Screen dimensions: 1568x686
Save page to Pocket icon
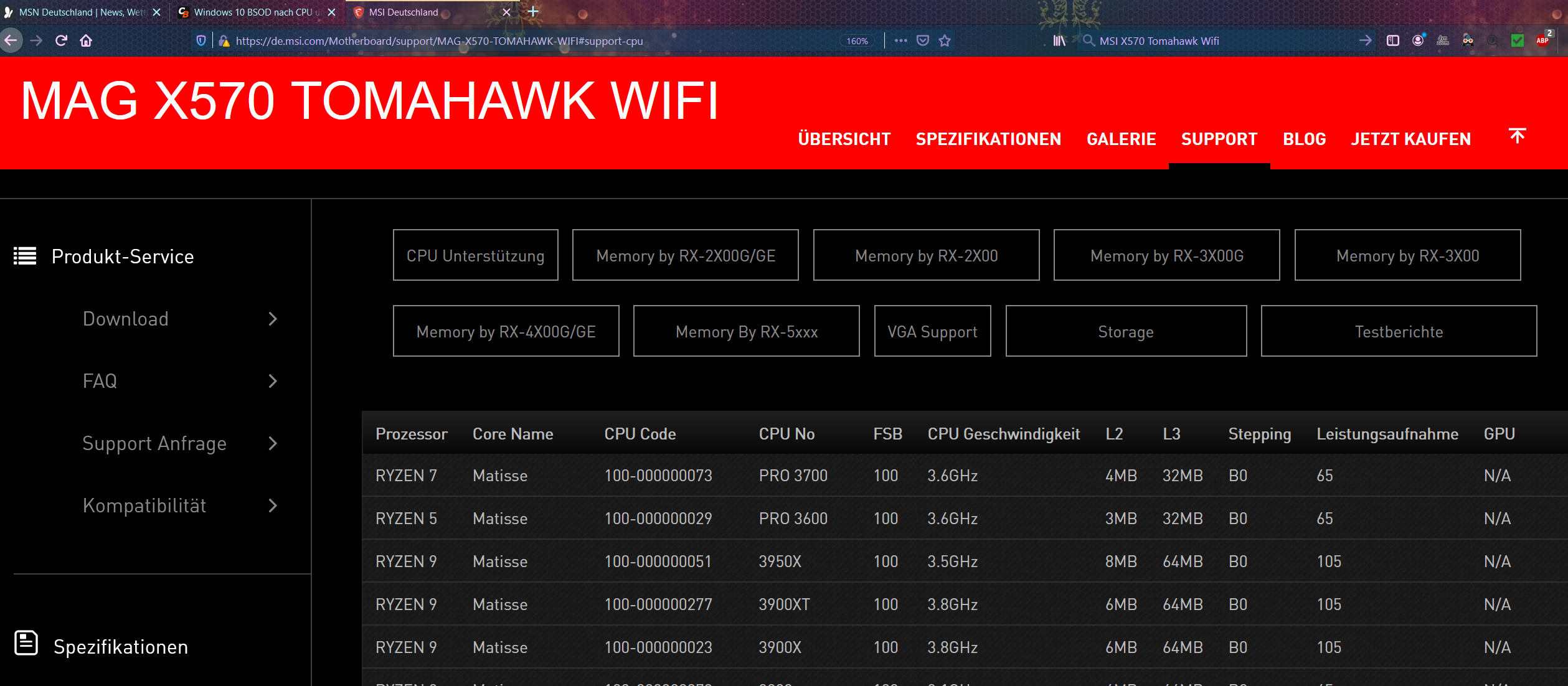click(x=923, y=40)
